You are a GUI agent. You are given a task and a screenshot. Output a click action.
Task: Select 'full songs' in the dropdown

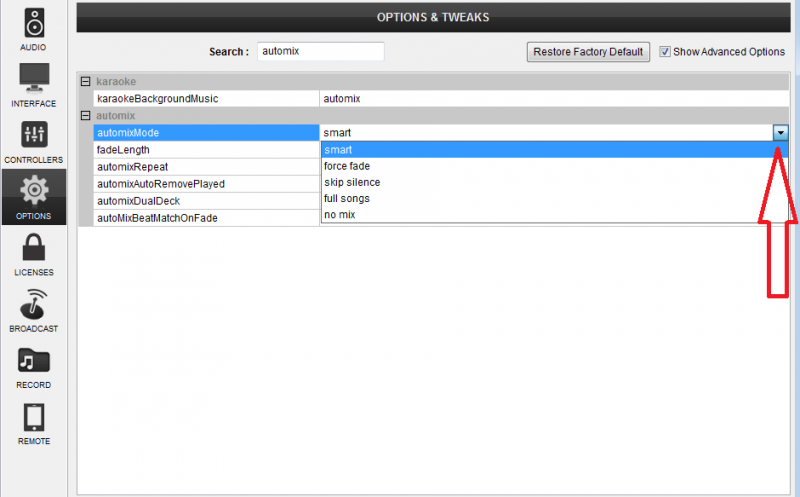[346, 199]
